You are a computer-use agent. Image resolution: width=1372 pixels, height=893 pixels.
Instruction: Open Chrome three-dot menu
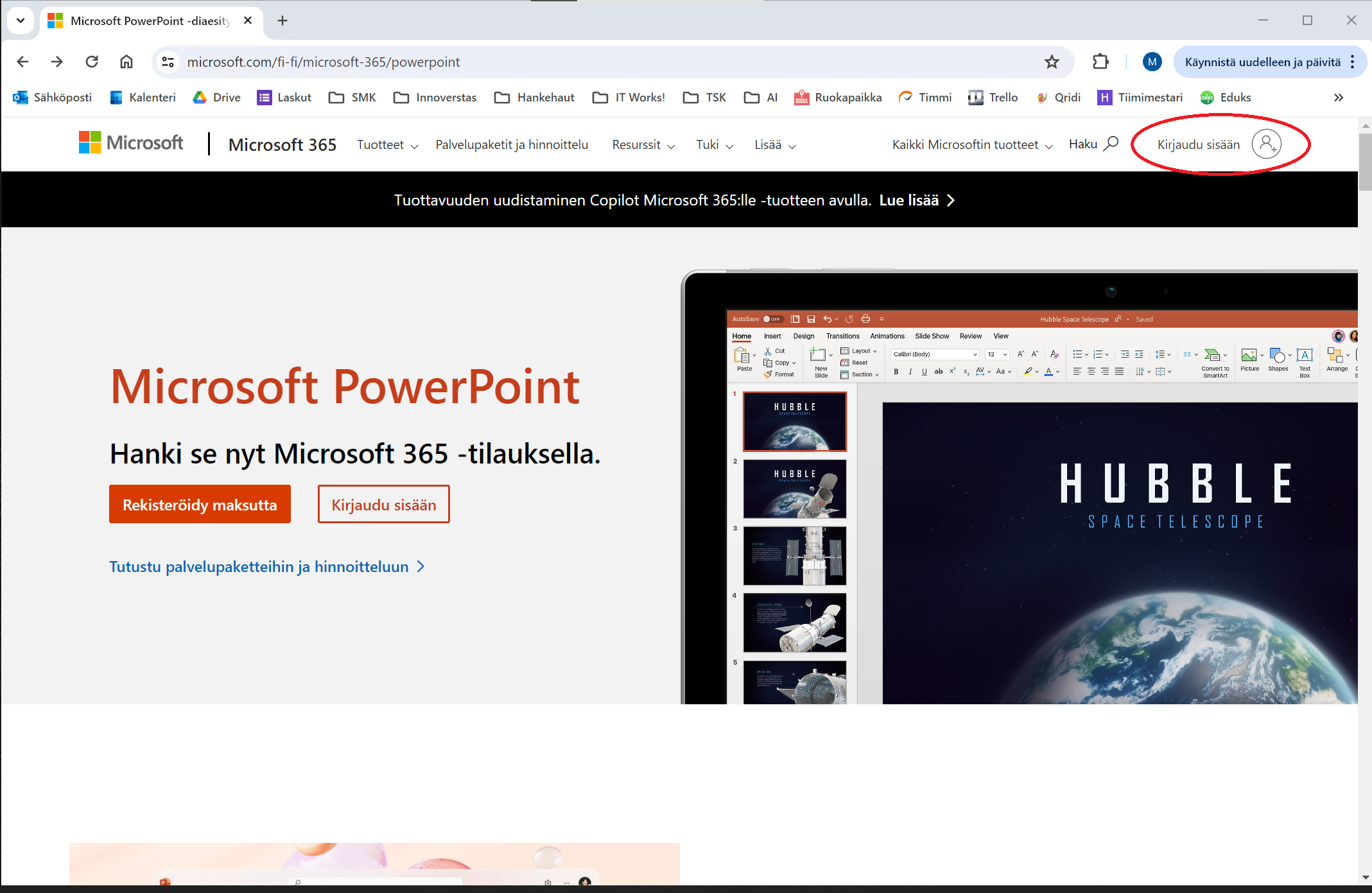[1352, 62]
